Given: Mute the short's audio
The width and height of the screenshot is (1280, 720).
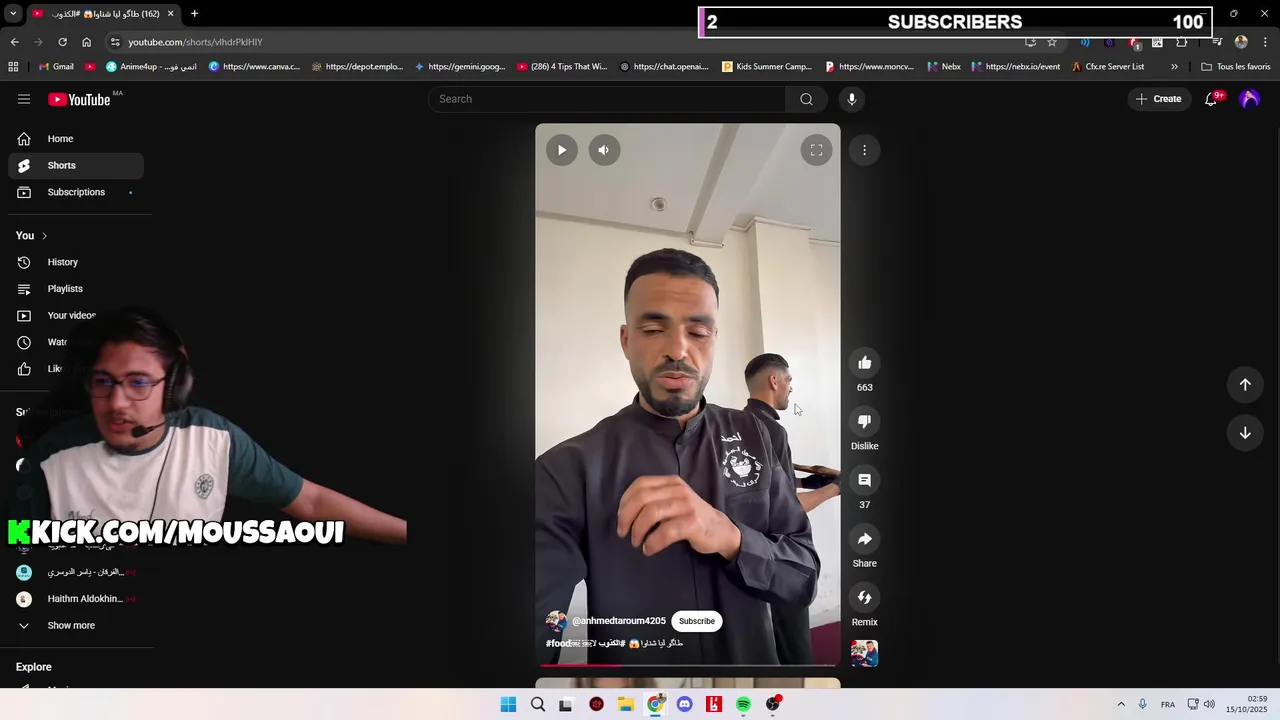Looking at the screenshot, I should [x=604, y=150].
